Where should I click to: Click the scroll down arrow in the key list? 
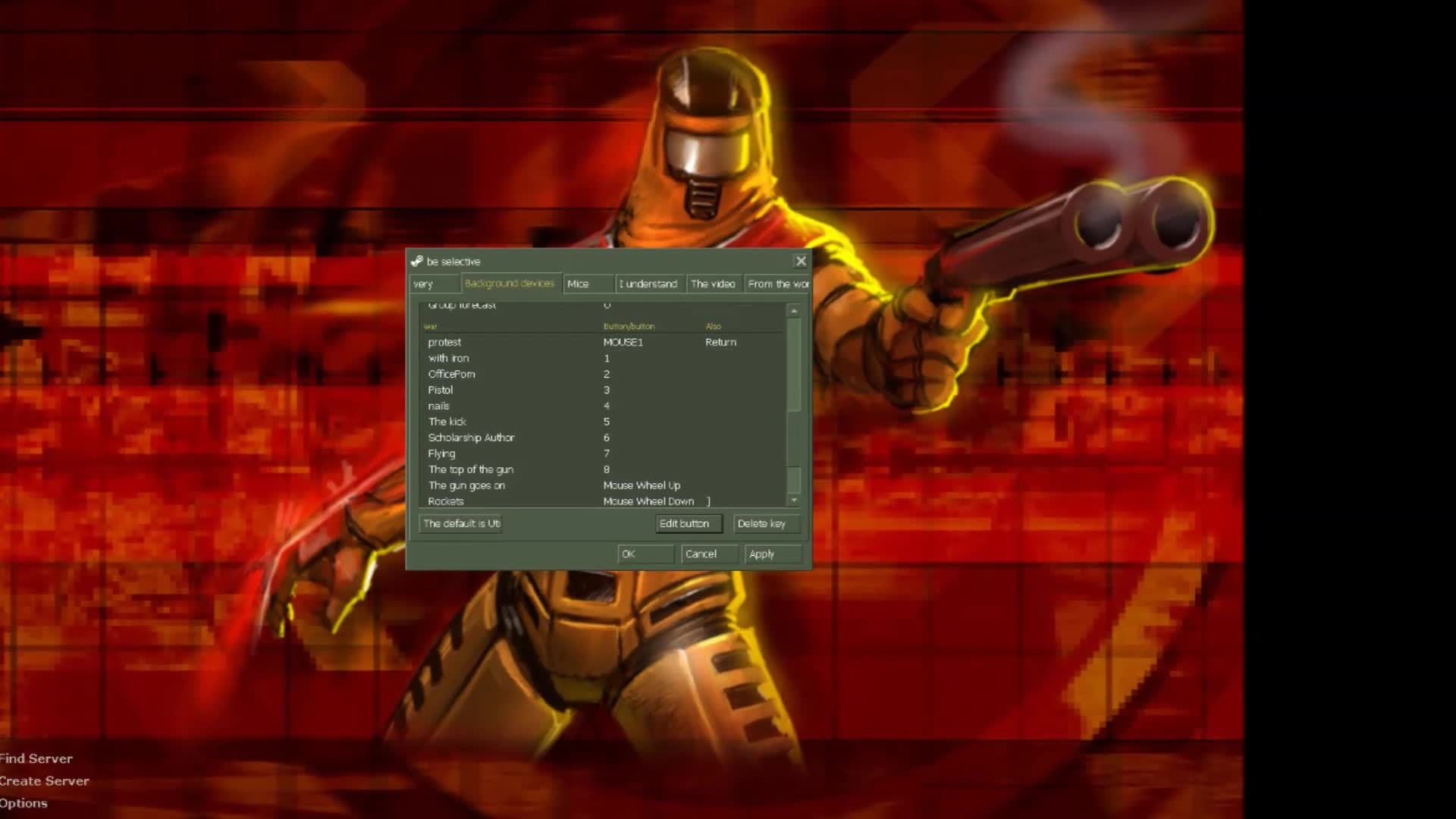tap(794, 500)
